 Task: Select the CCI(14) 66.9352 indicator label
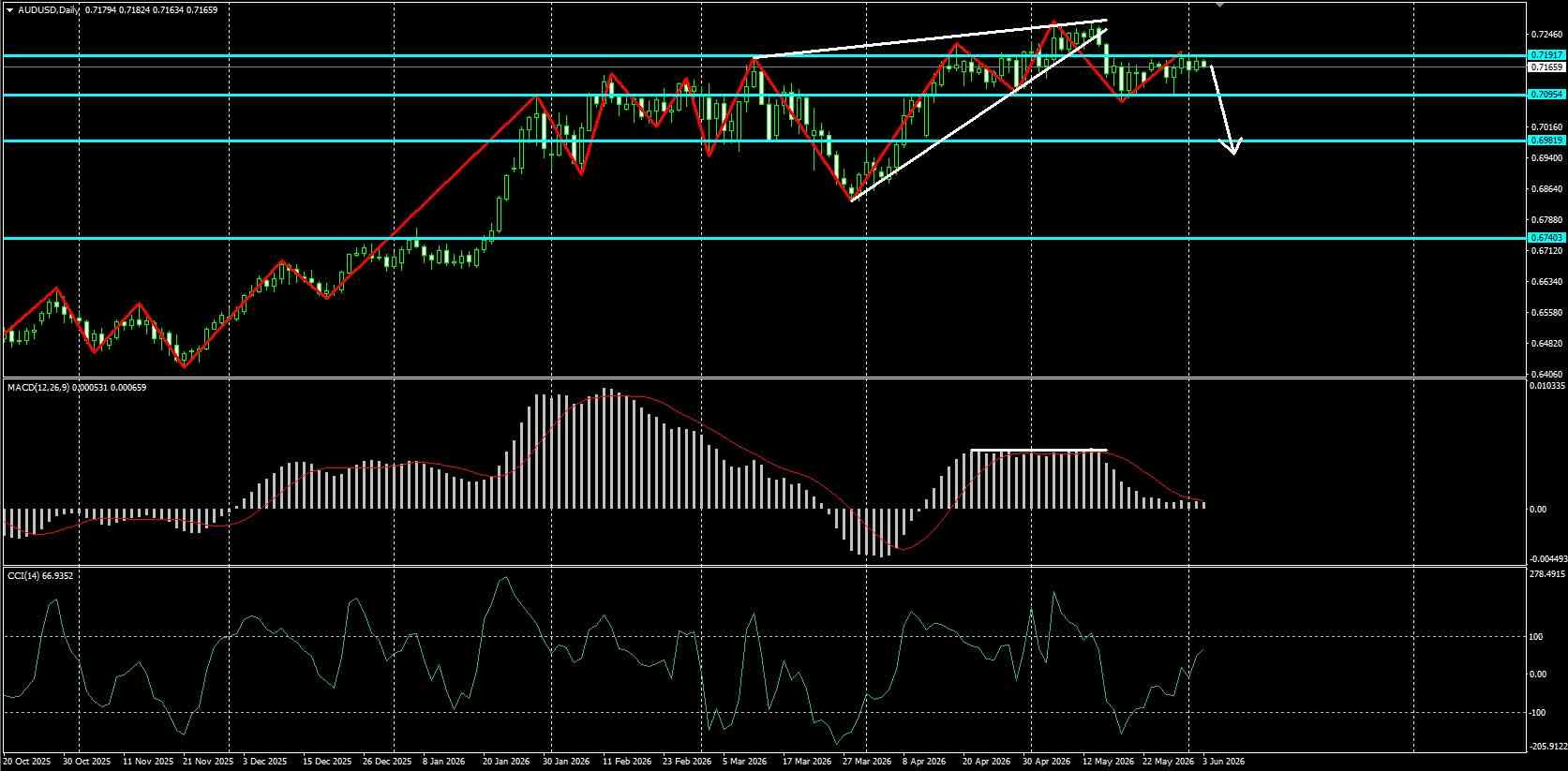point(39,575)
